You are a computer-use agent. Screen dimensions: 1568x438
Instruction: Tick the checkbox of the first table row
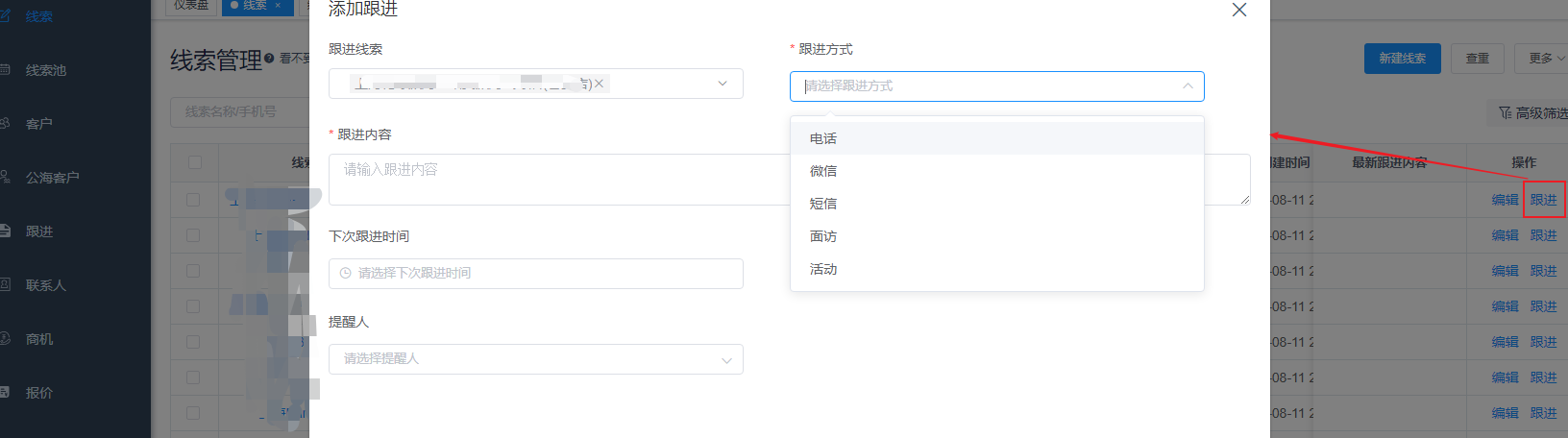click(193, 200)
